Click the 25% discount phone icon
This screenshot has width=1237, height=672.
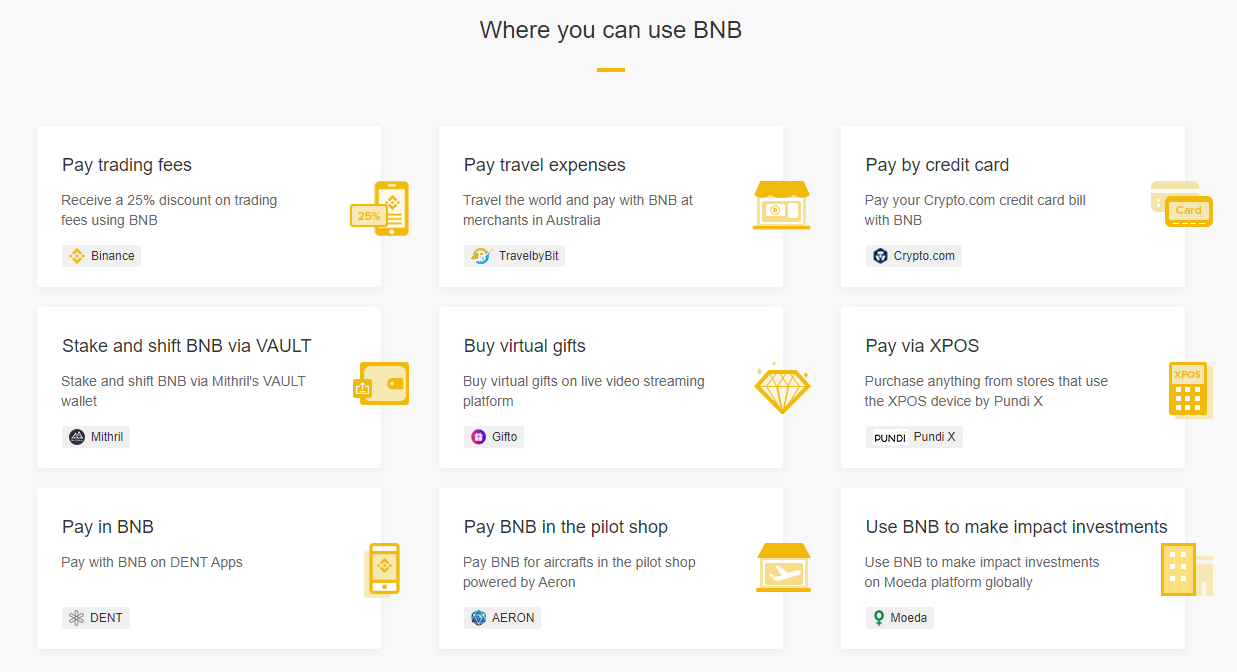tap(381, 208)
